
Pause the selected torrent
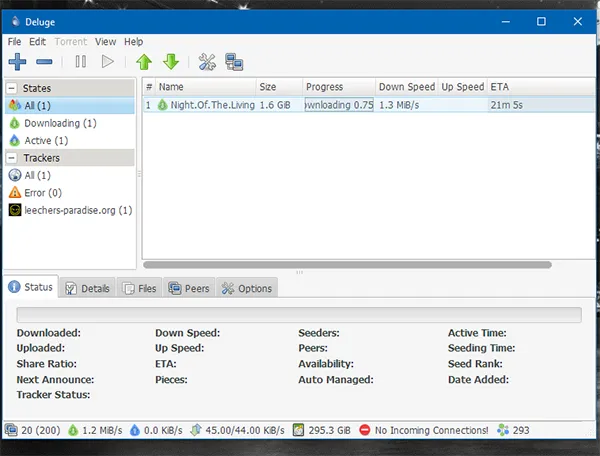(80, 62)
